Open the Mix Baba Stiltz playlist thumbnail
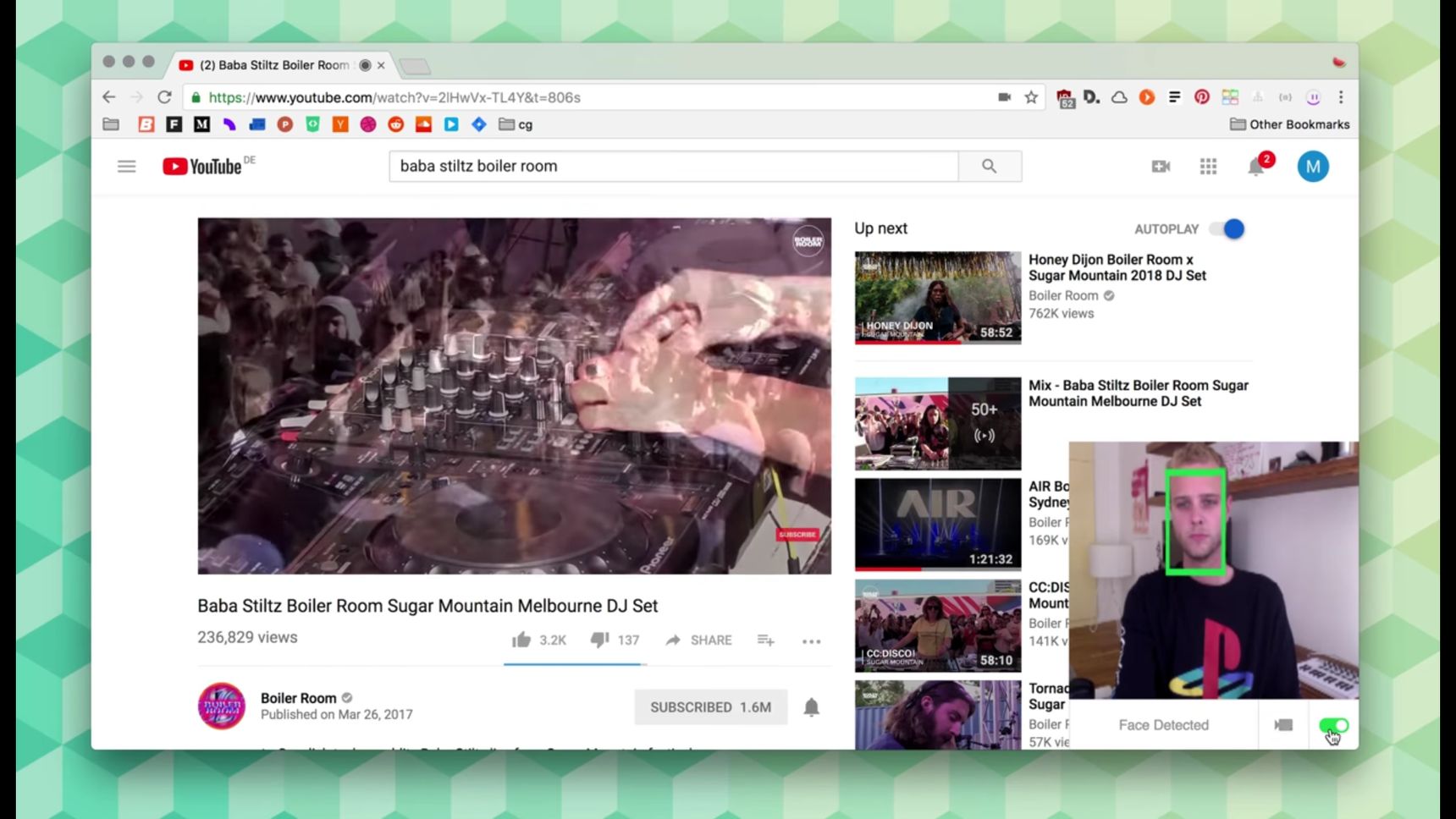The width and height of the screenshot is (1456, 819). click(938, 424)
